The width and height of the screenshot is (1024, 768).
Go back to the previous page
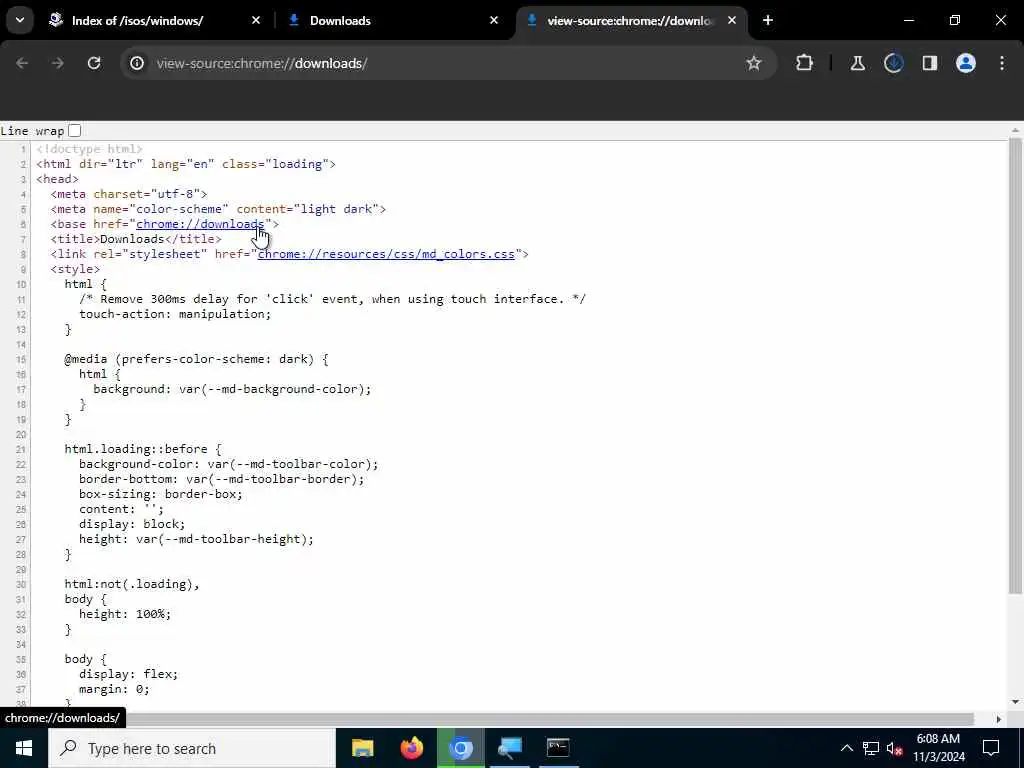[22, 63]
